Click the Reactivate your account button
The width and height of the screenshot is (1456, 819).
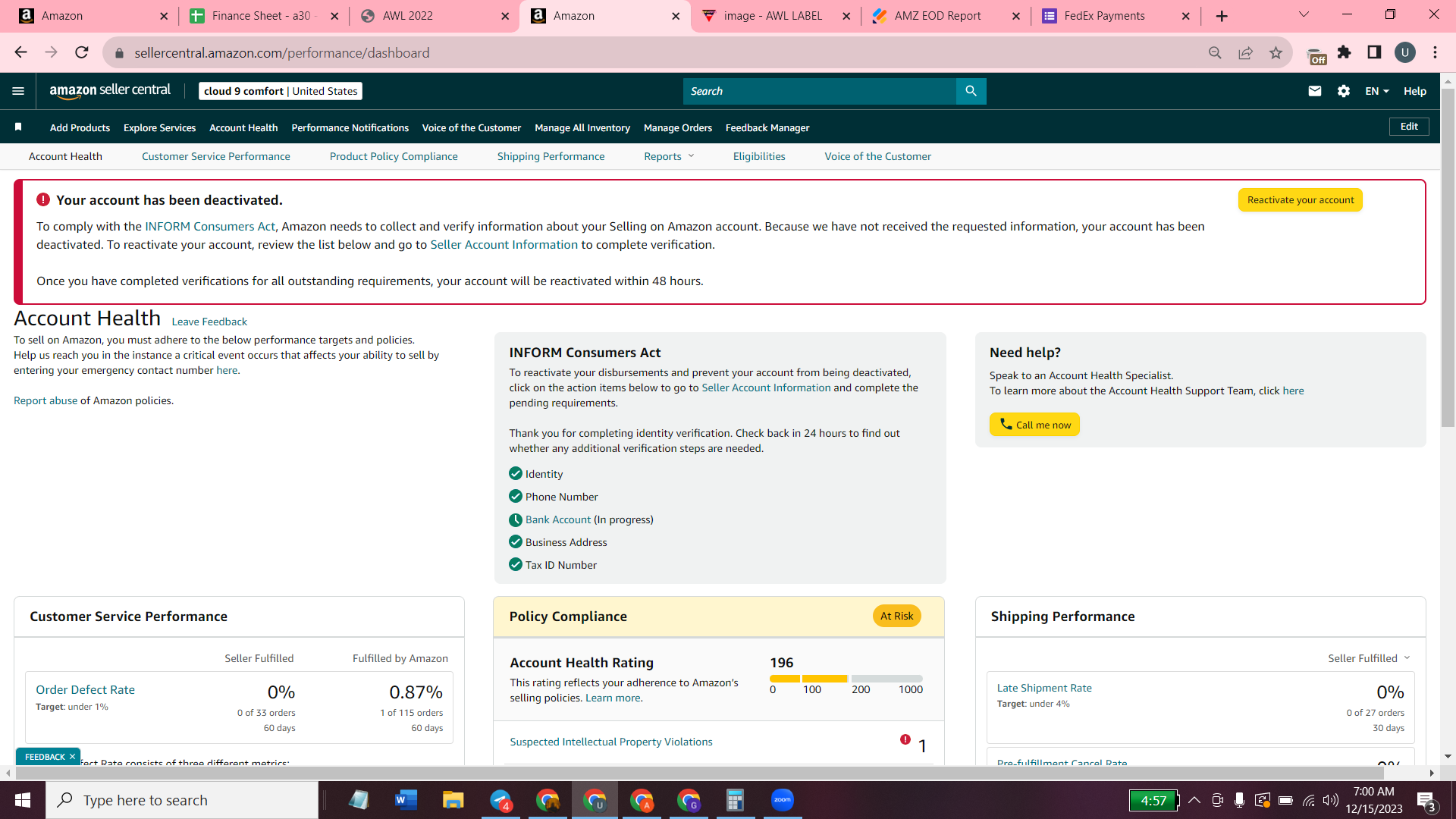coord(1301,200)
